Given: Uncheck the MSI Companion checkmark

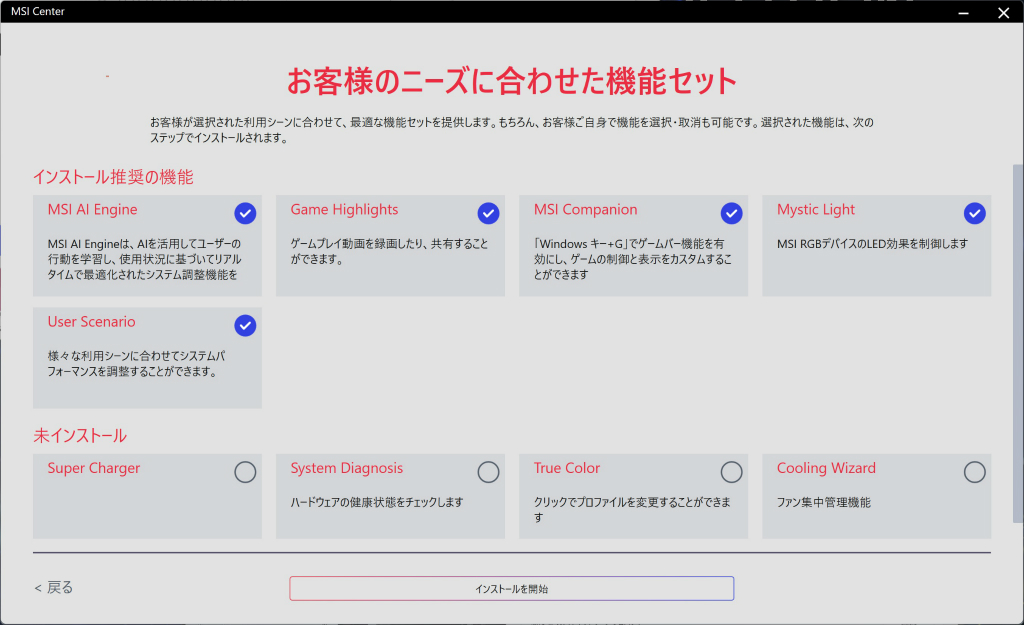Looking at the screenshot, I should (731, 213).
